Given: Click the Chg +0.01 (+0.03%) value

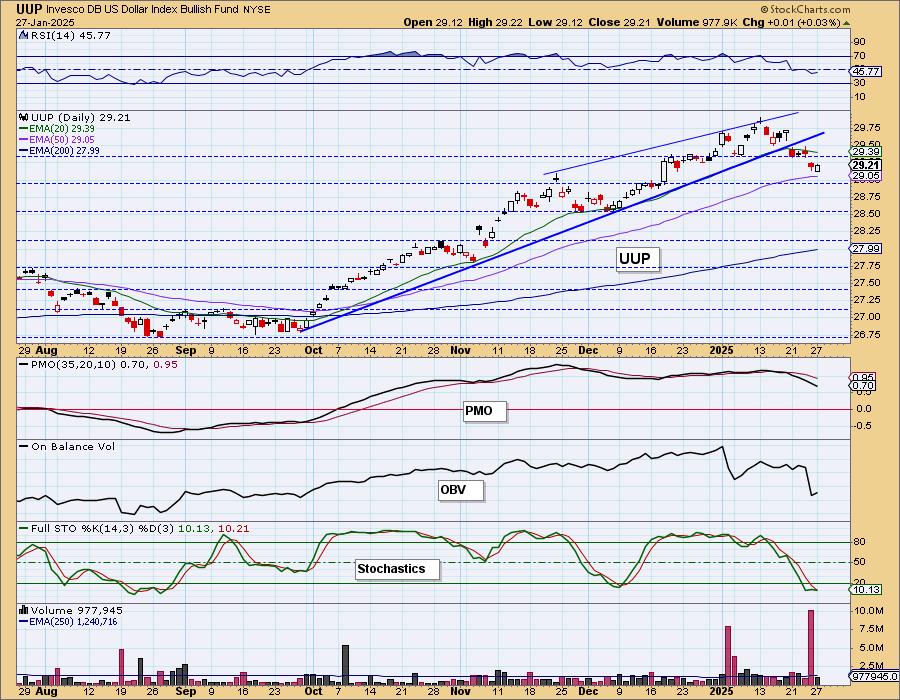Looking at the screenshot, I should click(791, 22).
